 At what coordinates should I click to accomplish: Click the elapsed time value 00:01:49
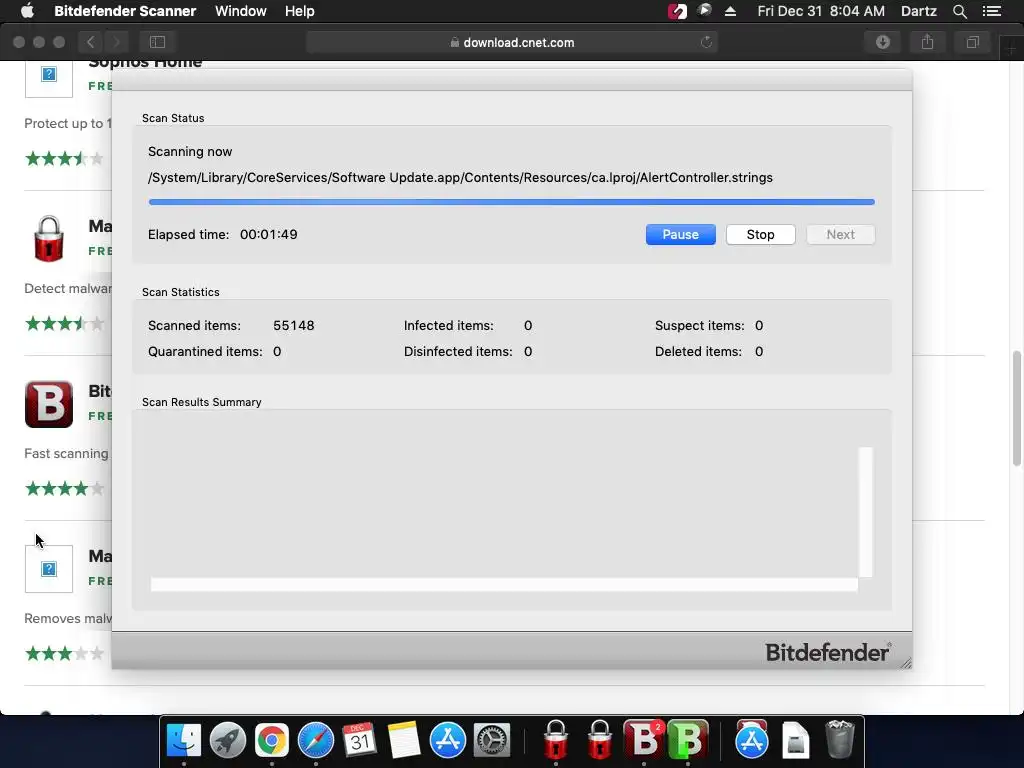pyautogui.click(x=268, y=234)
